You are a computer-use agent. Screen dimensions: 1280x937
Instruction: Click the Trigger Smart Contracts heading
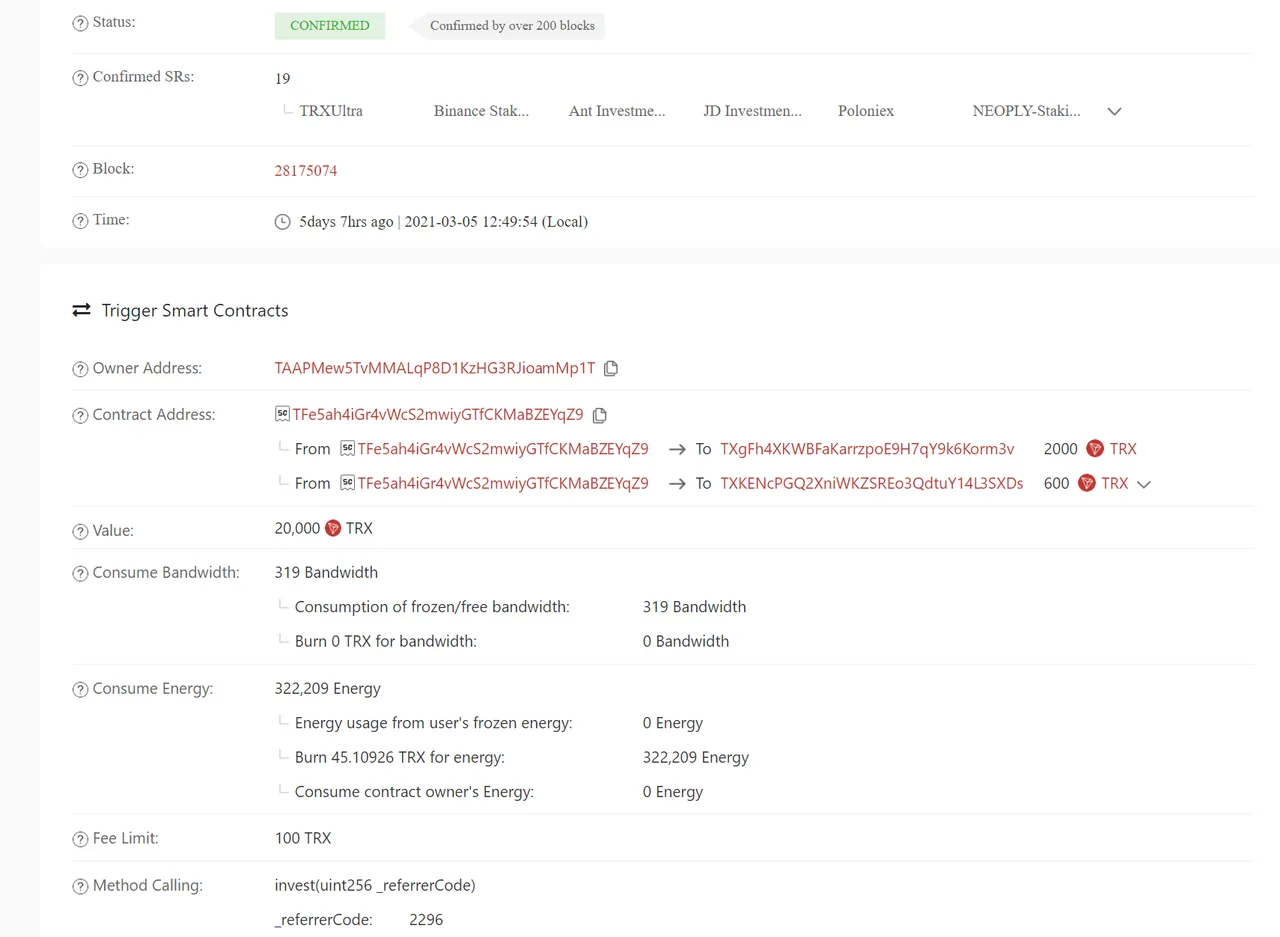(x=195, y=311)
